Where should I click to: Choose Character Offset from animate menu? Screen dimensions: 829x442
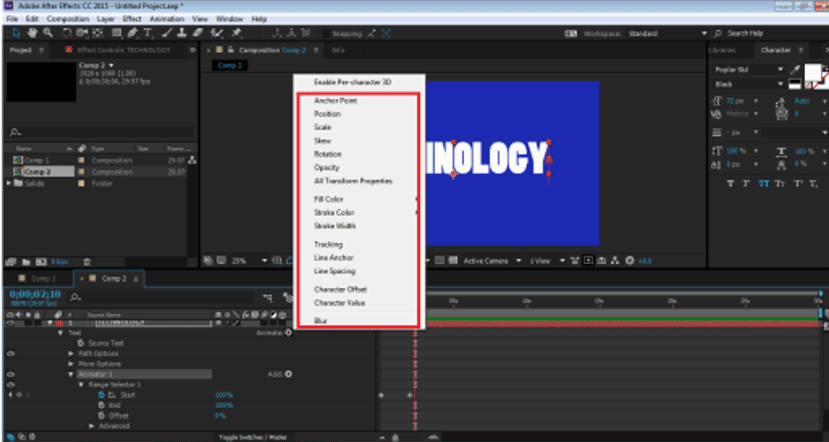(x=340, y=289)
